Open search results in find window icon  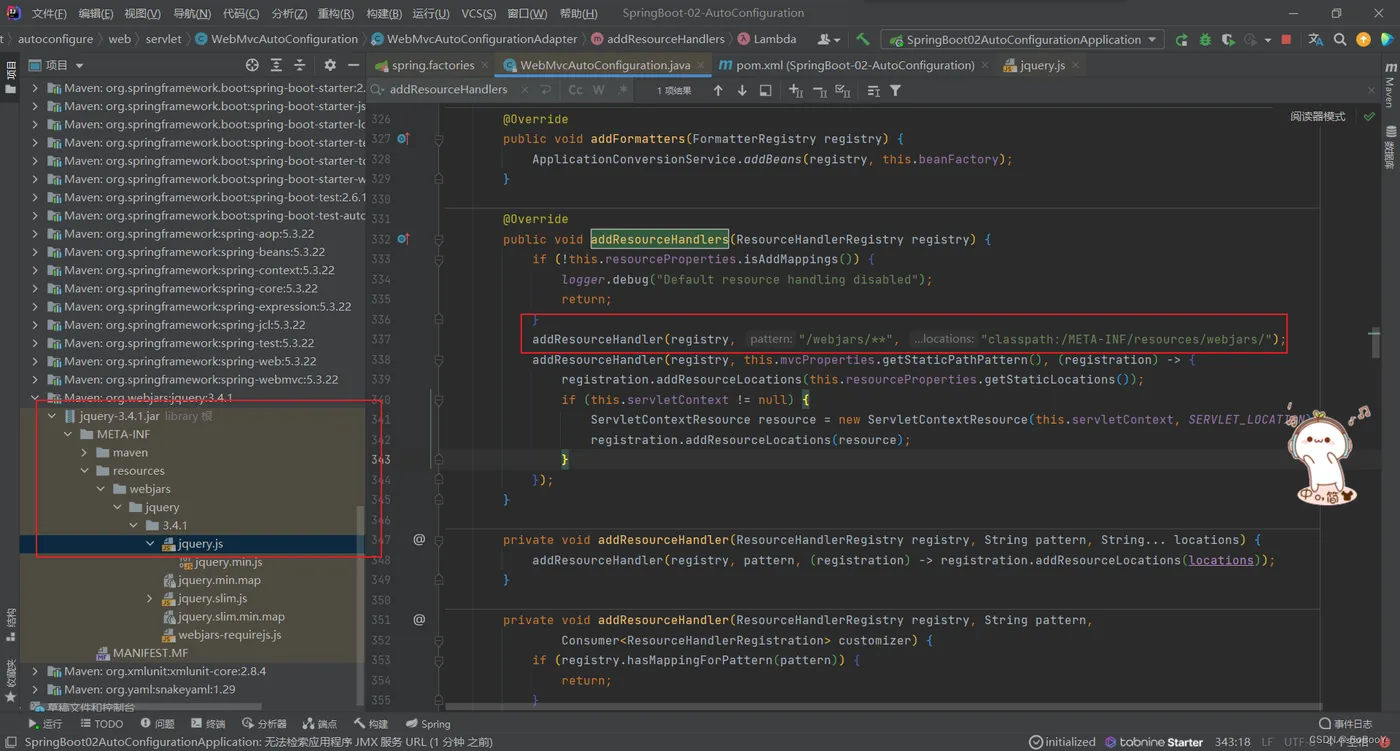pyautogui.click(x=765, y=90)
